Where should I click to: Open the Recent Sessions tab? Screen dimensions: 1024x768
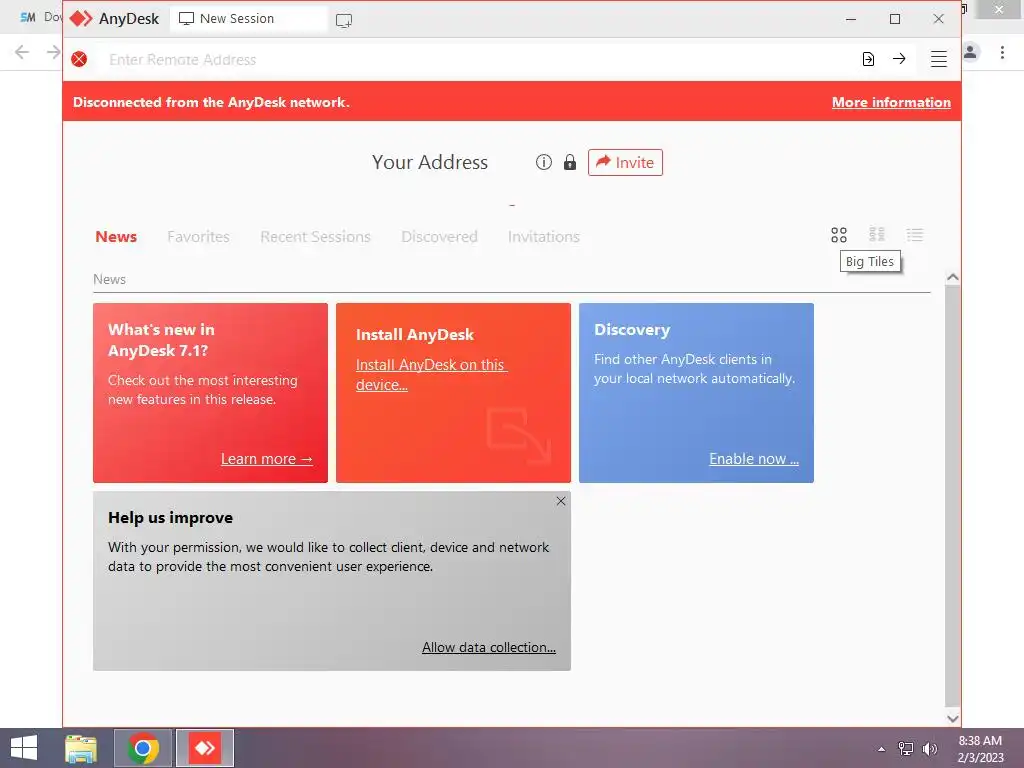(315, 236)
